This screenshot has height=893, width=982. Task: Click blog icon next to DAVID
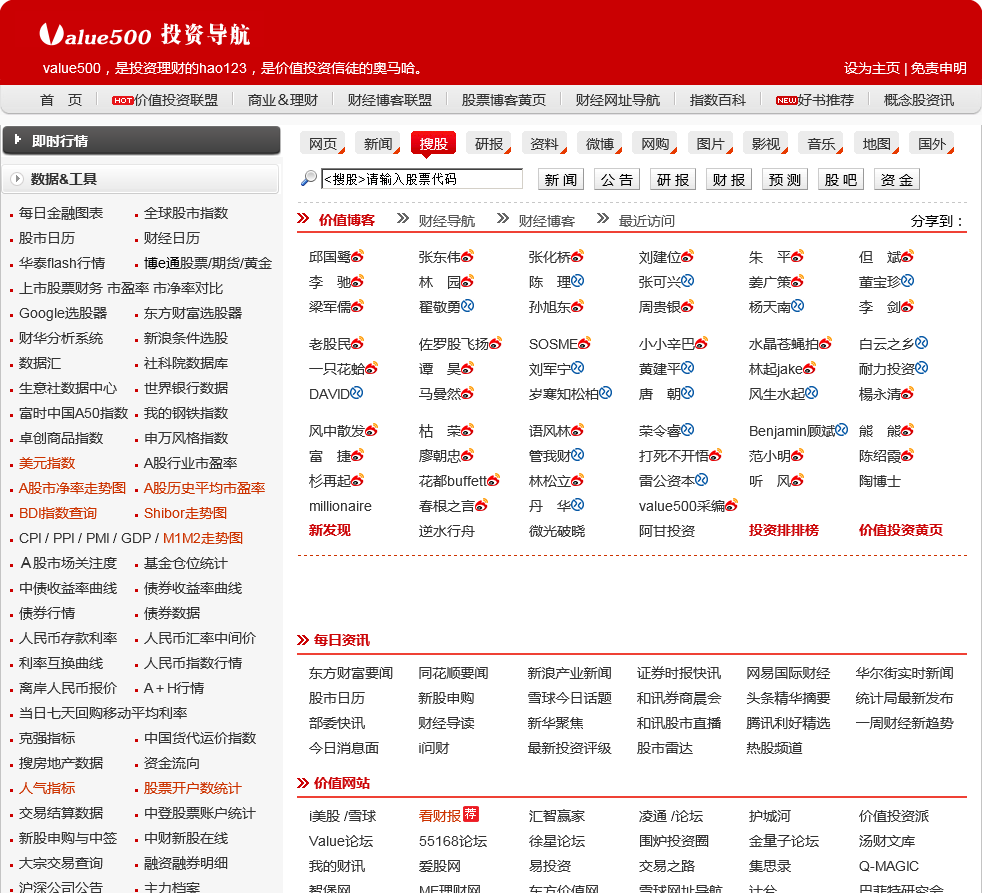356,393
